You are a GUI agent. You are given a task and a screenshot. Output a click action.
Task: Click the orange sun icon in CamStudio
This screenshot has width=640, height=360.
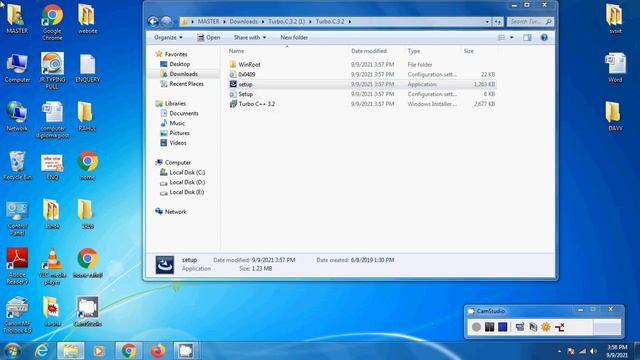tap(546, 327)
